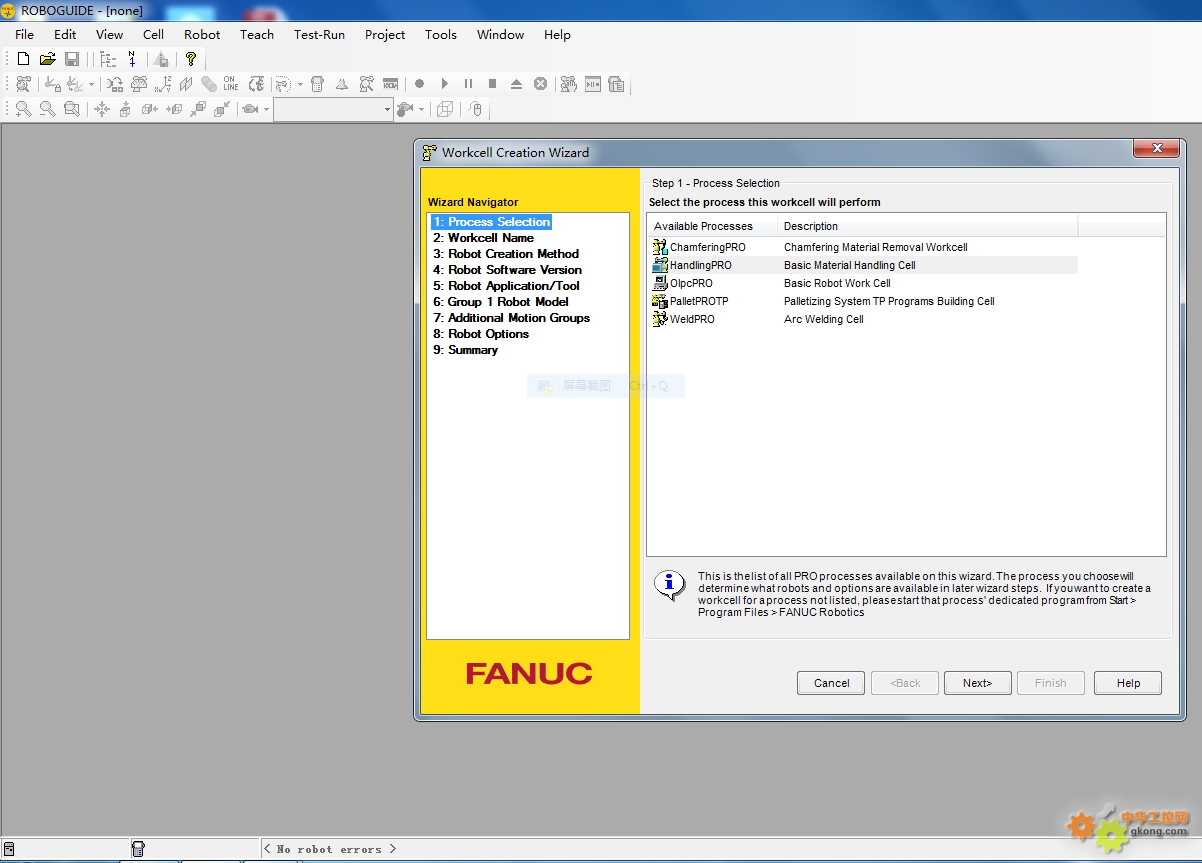Select '8: Robot Options' step
1202x863 pixels.
coord(481,334)
